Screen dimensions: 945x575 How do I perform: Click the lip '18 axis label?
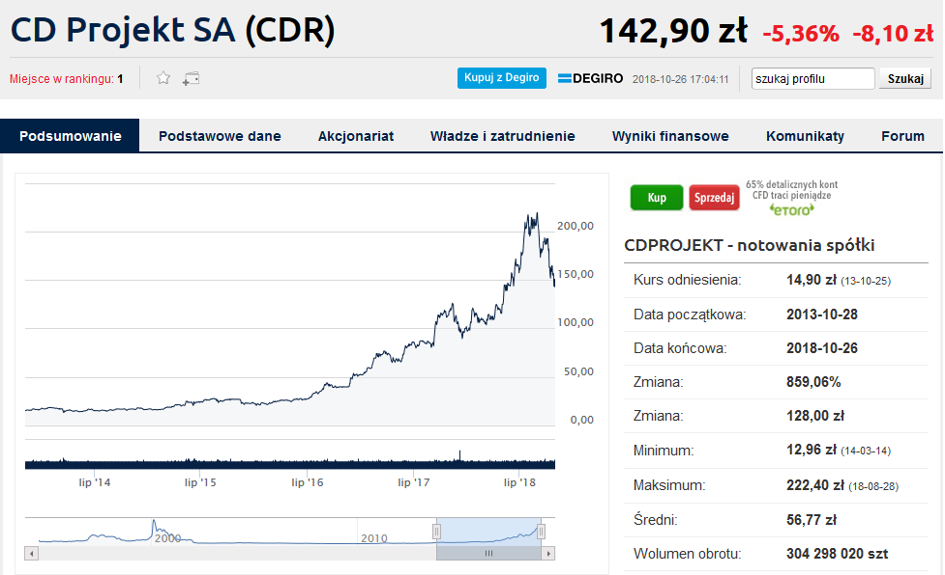(x=520, y=482)
